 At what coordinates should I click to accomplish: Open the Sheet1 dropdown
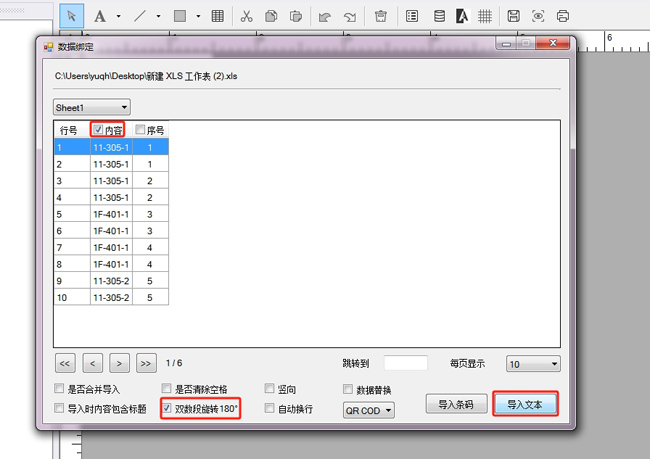[x=91, y=107]
